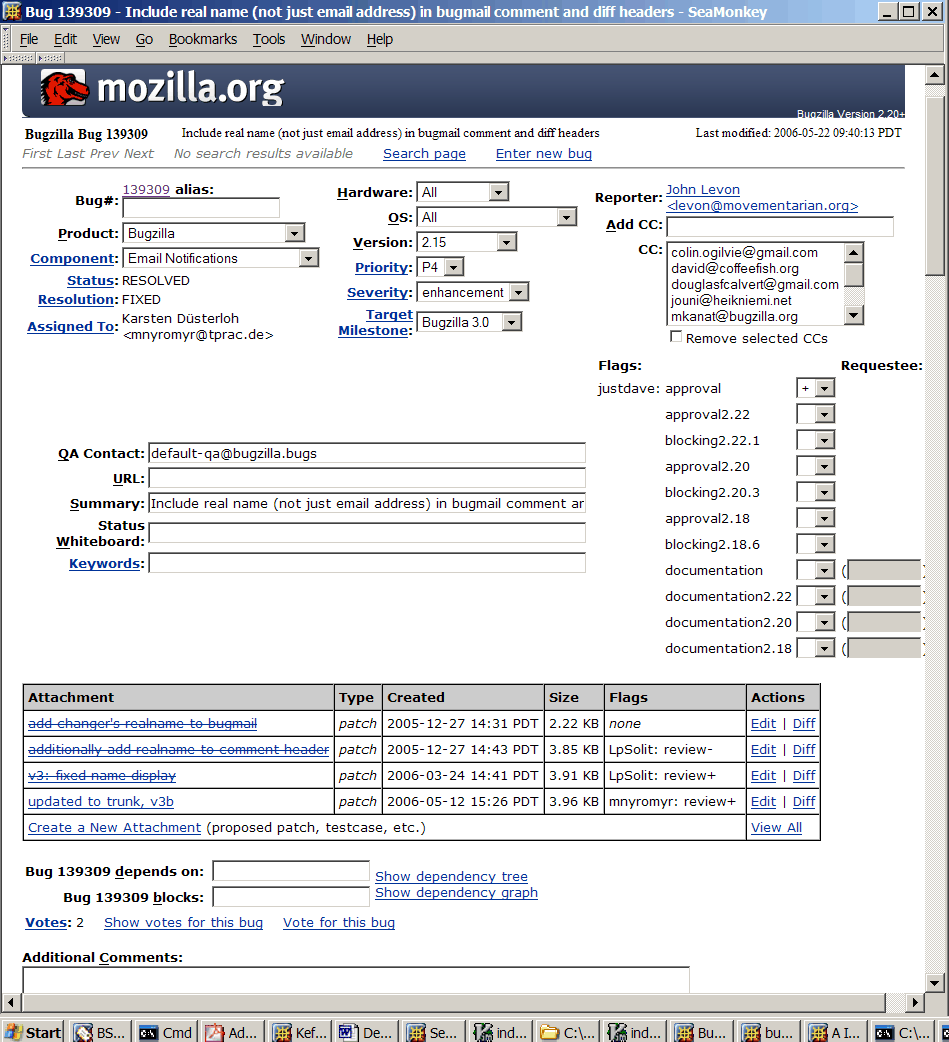Switch to the A I... taskbar item
This screenshot has height=1042, width=949.
click(835, 1032)
